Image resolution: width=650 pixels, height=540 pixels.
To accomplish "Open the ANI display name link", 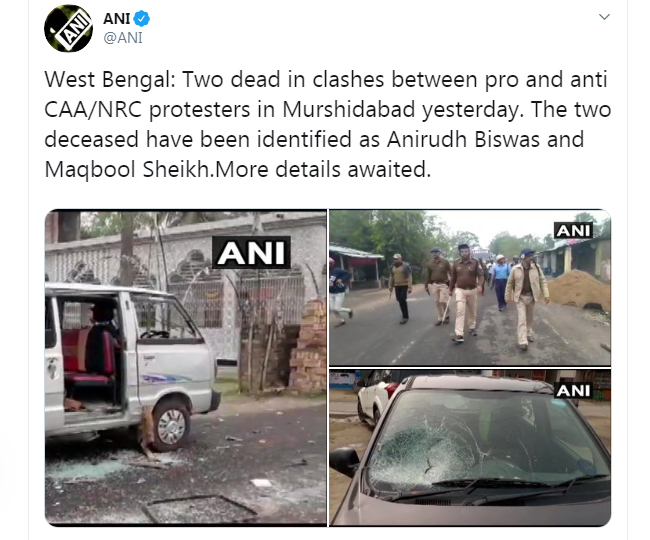I will (x=116, y=19).
